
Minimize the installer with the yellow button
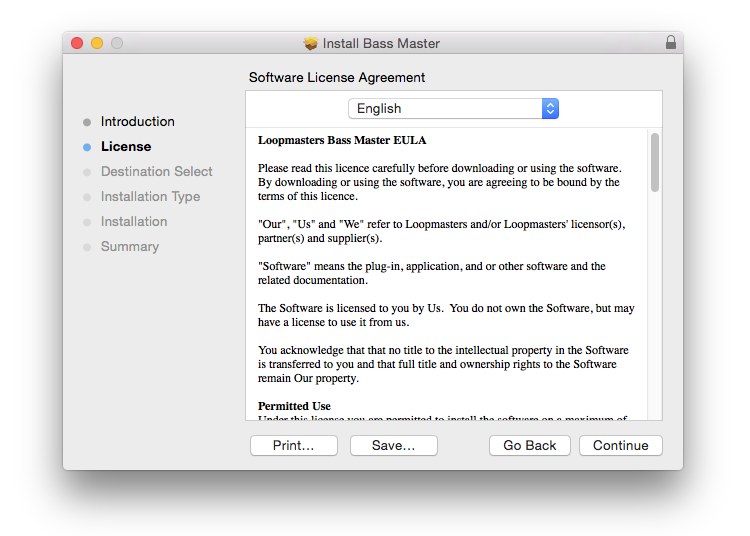[97, 43]
